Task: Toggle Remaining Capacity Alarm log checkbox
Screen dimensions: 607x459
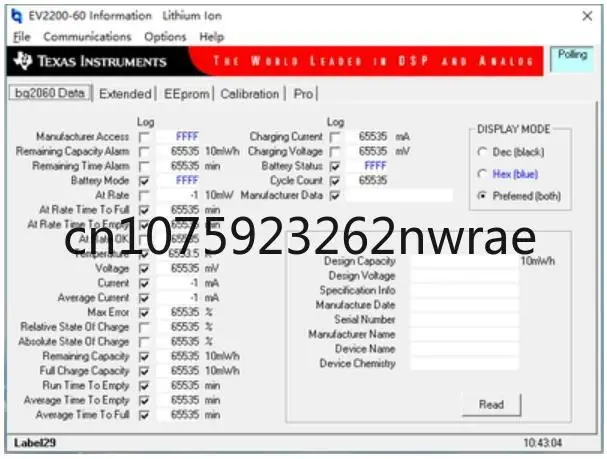Action: click(x=144, y=152)
